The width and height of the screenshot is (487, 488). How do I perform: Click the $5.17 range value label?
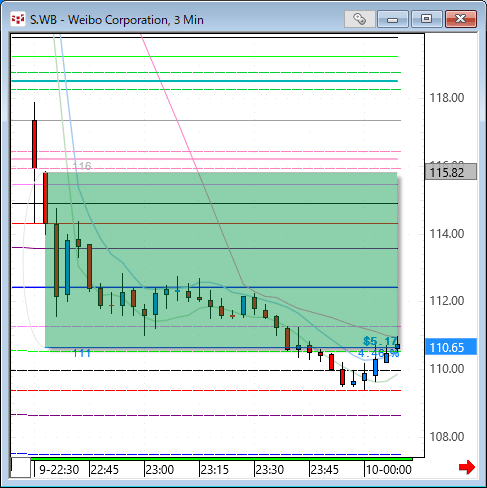tap(380, 341)
